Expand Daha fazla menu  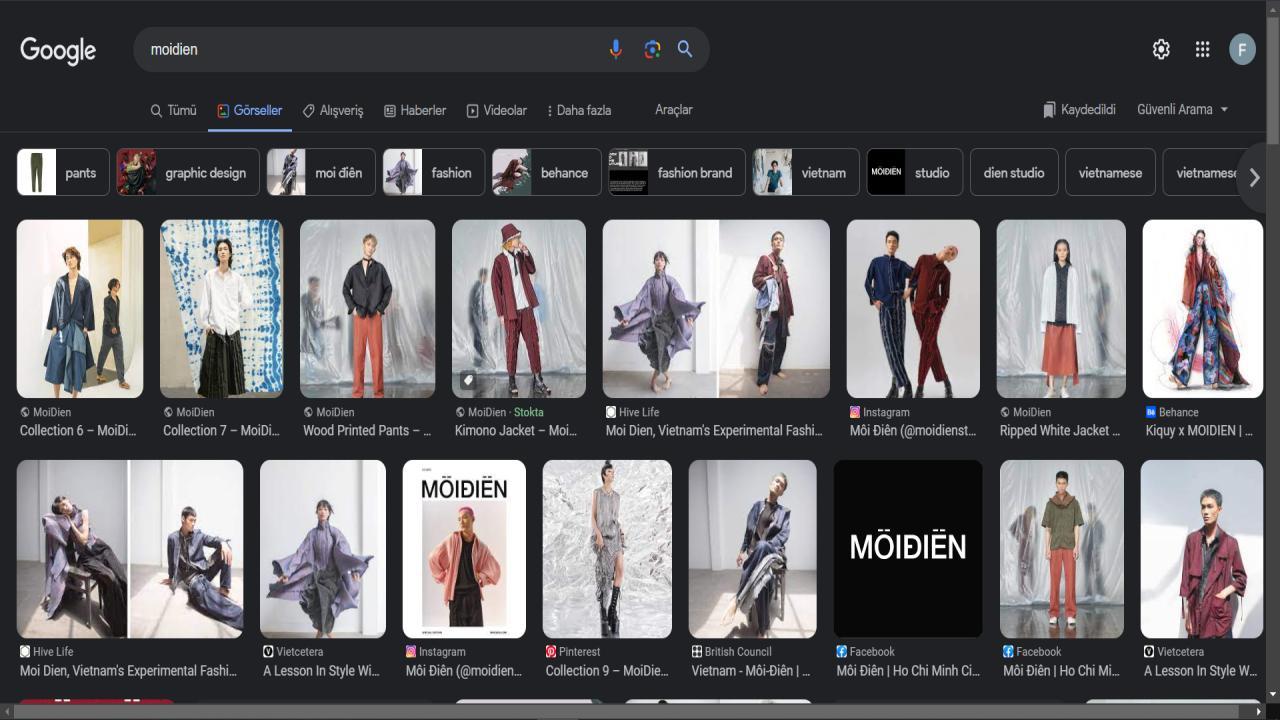579,110
